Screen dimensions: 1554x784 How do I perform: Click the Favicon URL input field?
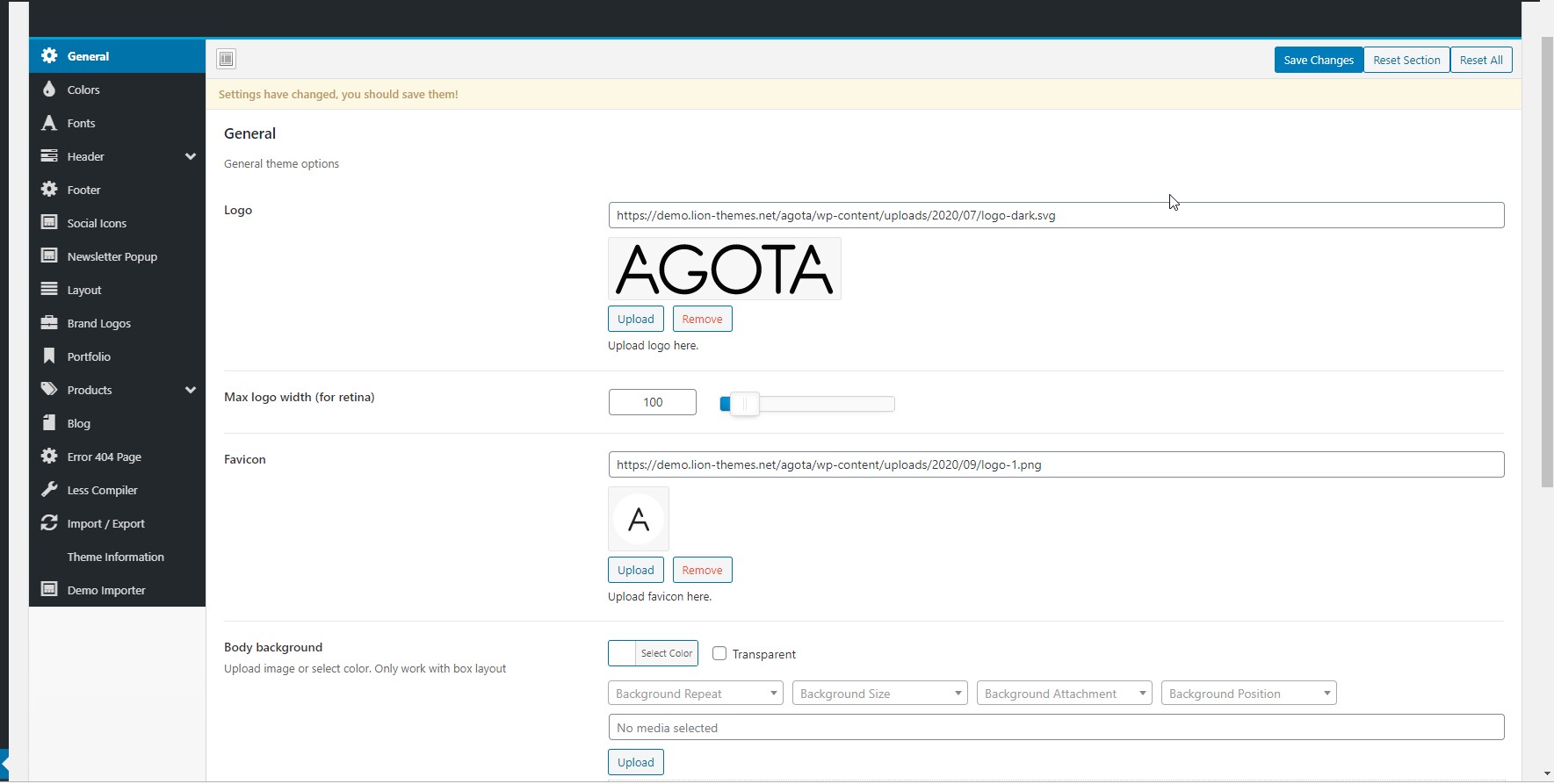point(1055,464)
